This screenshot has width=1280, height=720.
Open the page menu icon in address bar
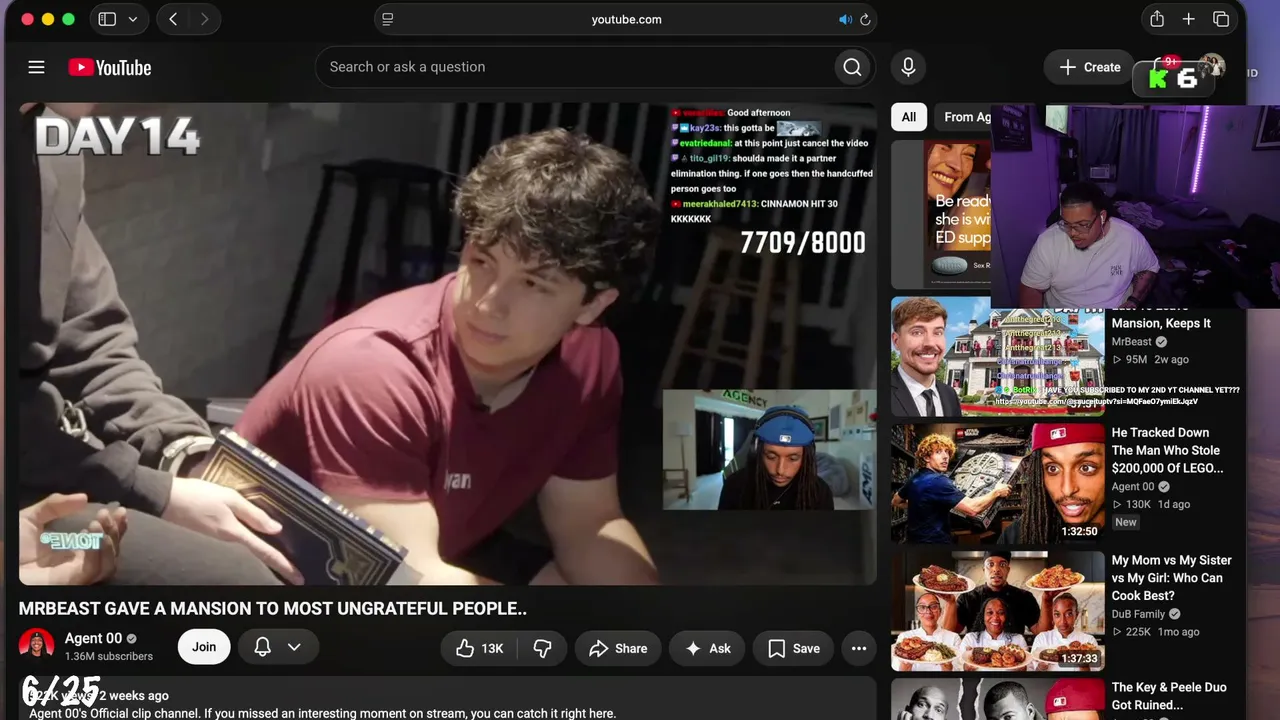pyautogui.click(x=388, y=19)
